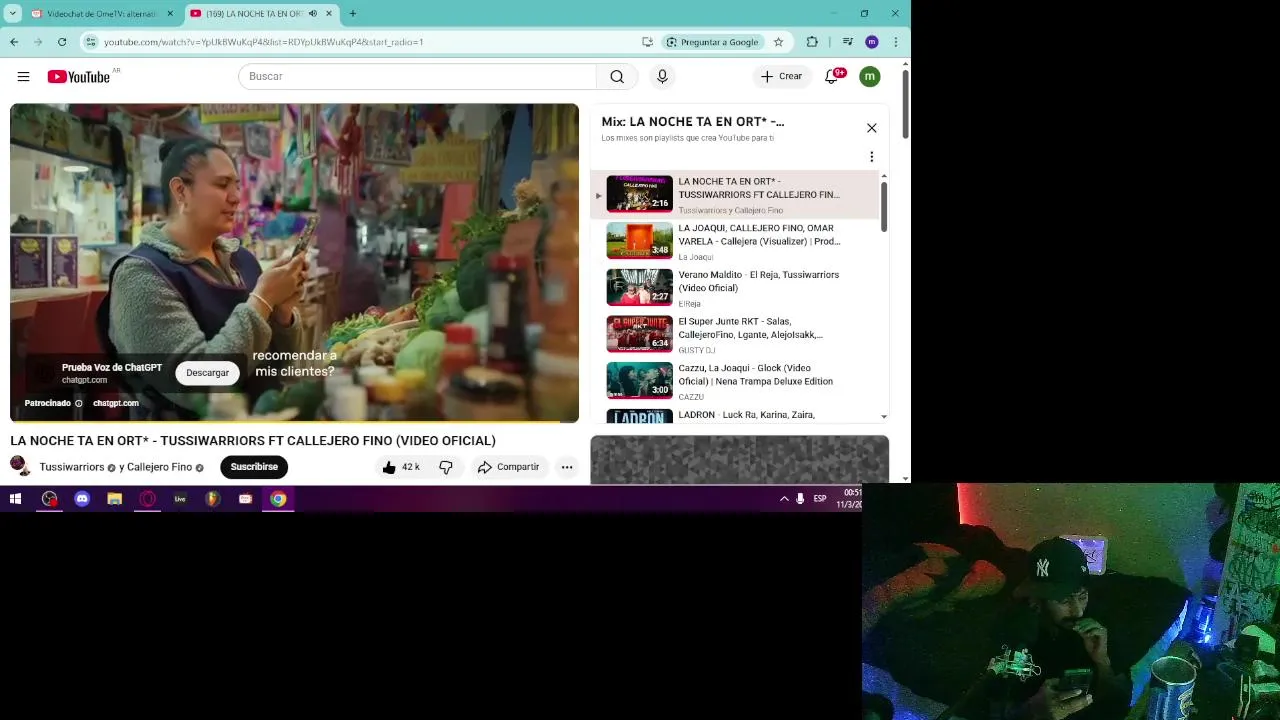Image resolution: width=1280 pixels, height=720 pixels.
Task: Share the video via Compartir
Action: [508, 467]
